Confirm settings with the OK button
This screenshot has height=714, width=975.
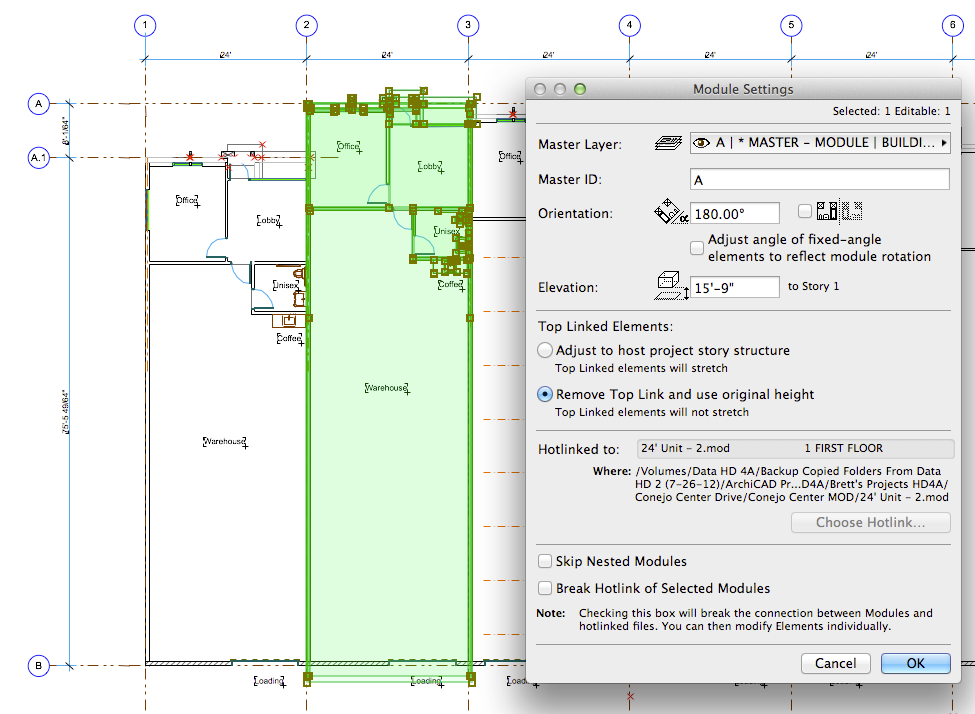pos(915,663)
